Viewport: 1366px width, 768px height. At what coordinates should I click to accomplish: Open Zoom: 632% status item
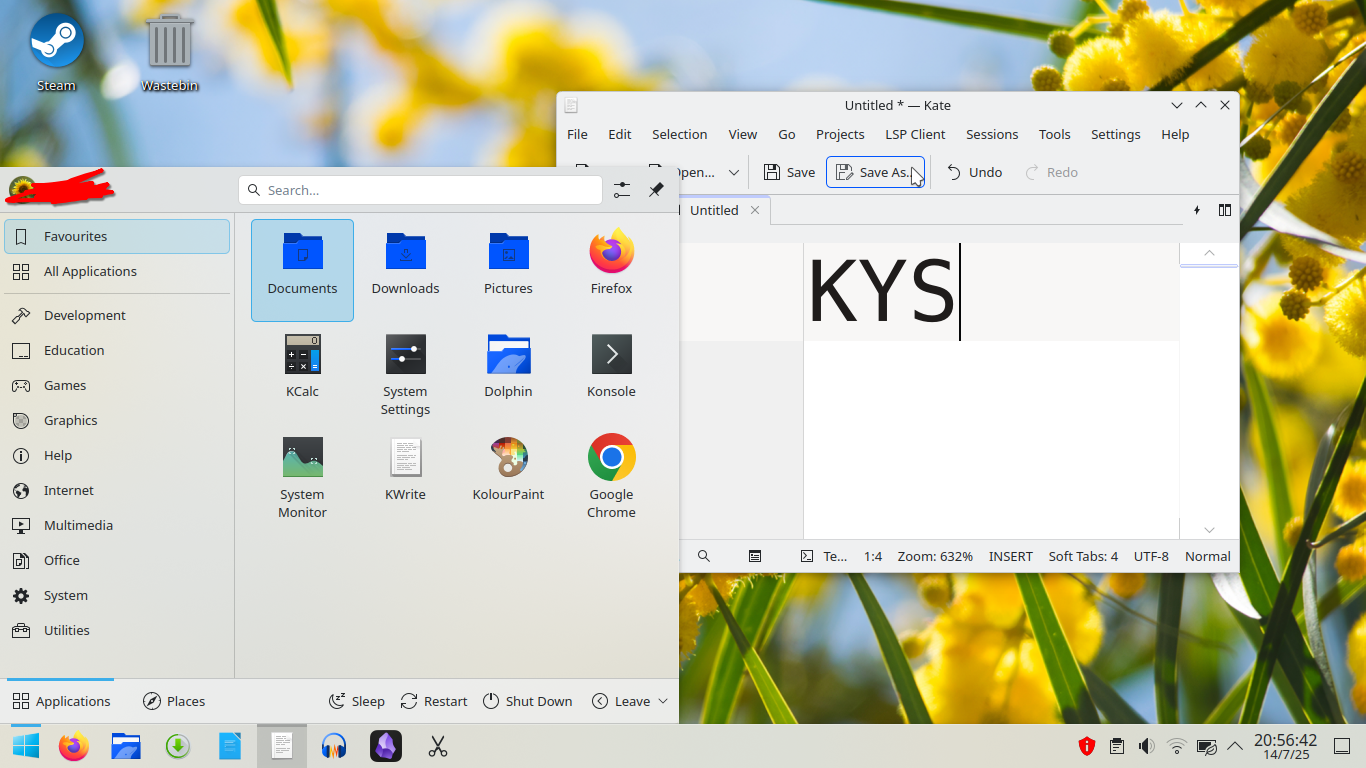tap(935, 556)
